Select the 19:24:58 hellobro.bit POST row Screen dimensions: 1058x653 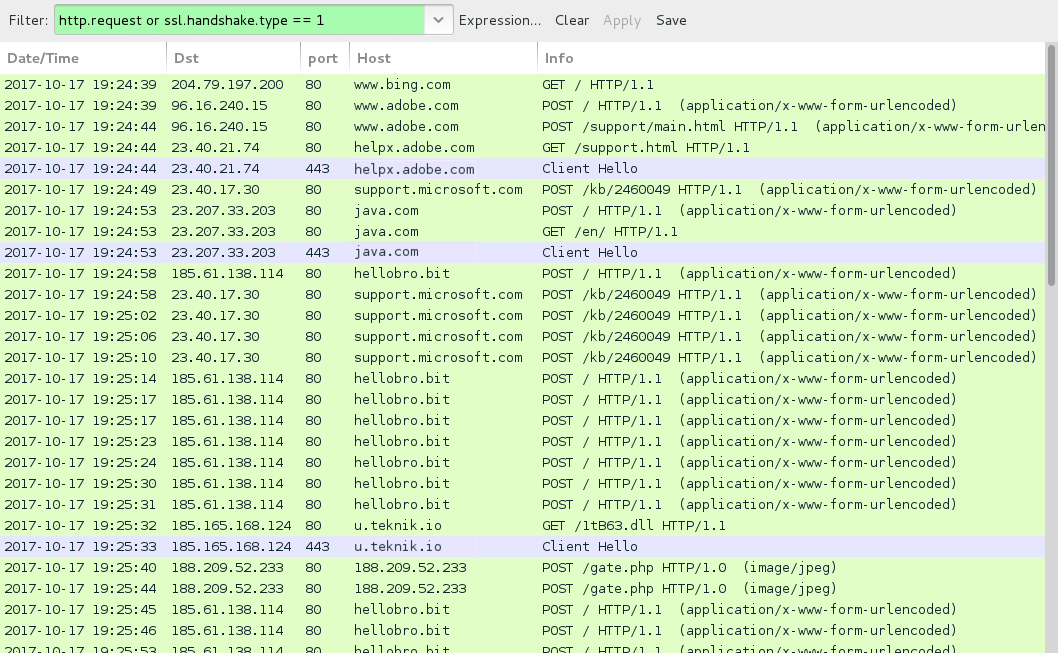click(x=522, y=273)
